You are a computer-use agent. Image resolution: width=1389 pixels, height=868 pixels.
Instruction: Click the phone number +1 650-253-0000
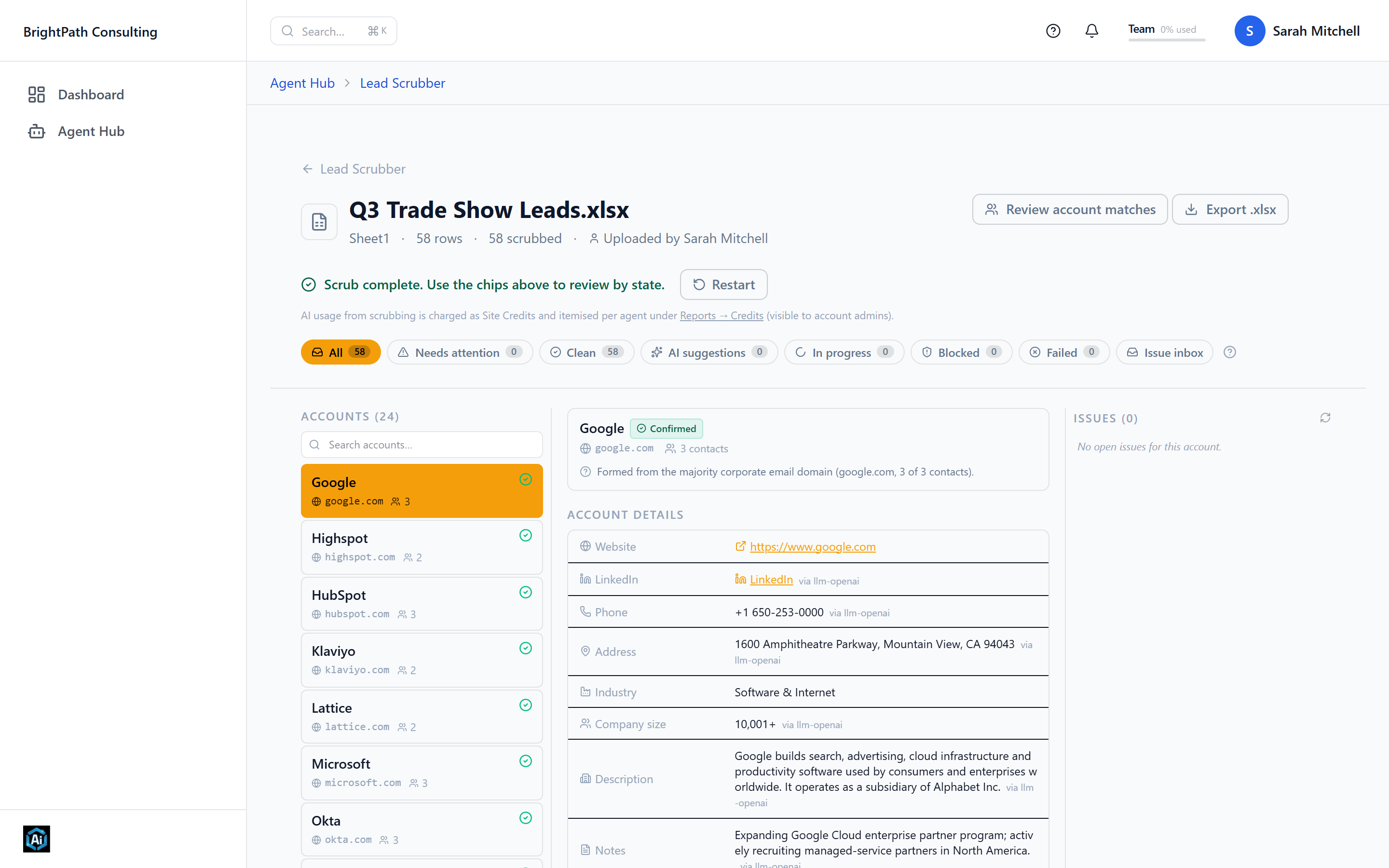pyautogui.click(x=779, y=612)
